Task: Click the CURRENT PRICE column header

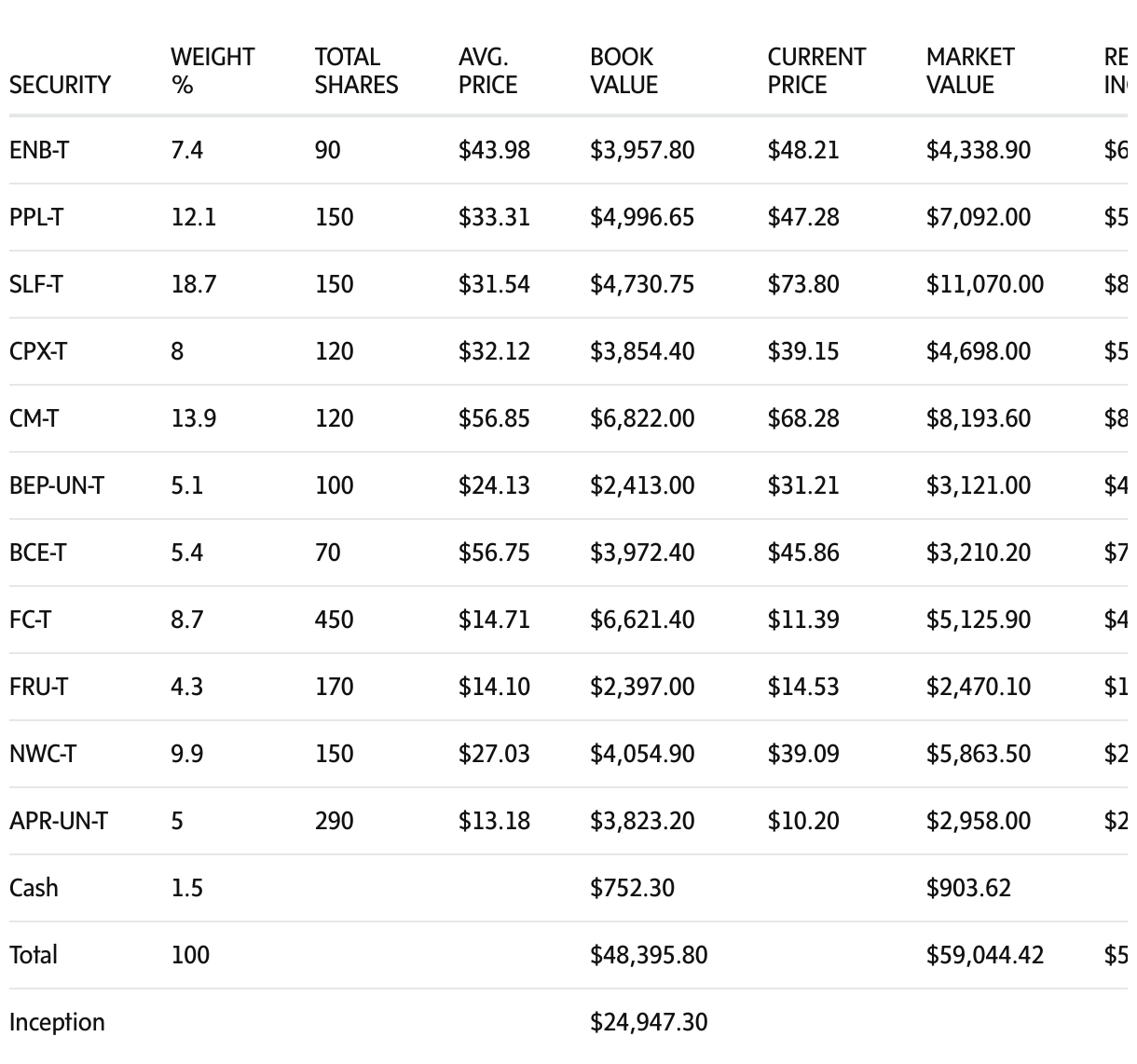Action: coord(816,71)
